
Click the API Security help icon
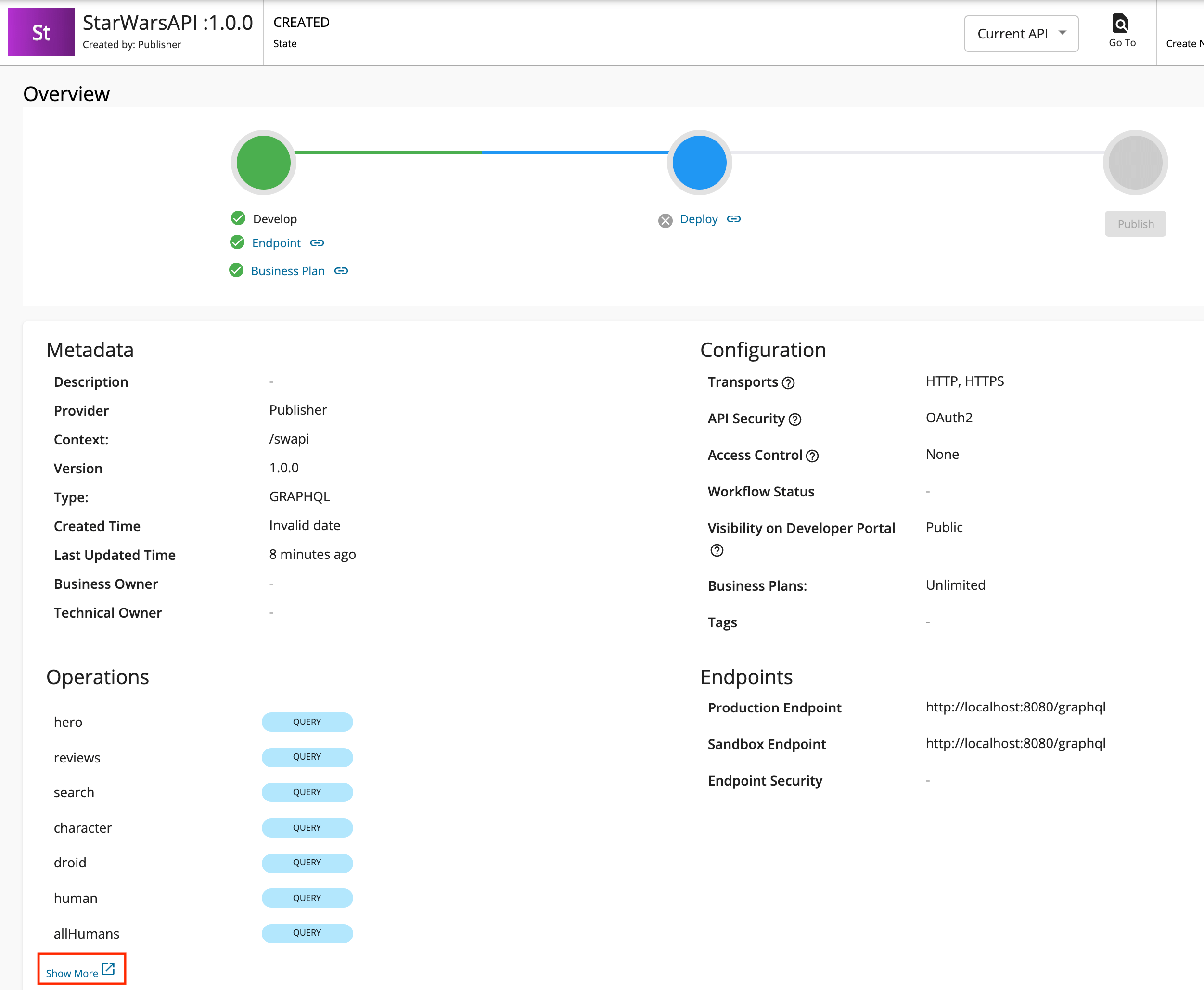tap(795, 419)
